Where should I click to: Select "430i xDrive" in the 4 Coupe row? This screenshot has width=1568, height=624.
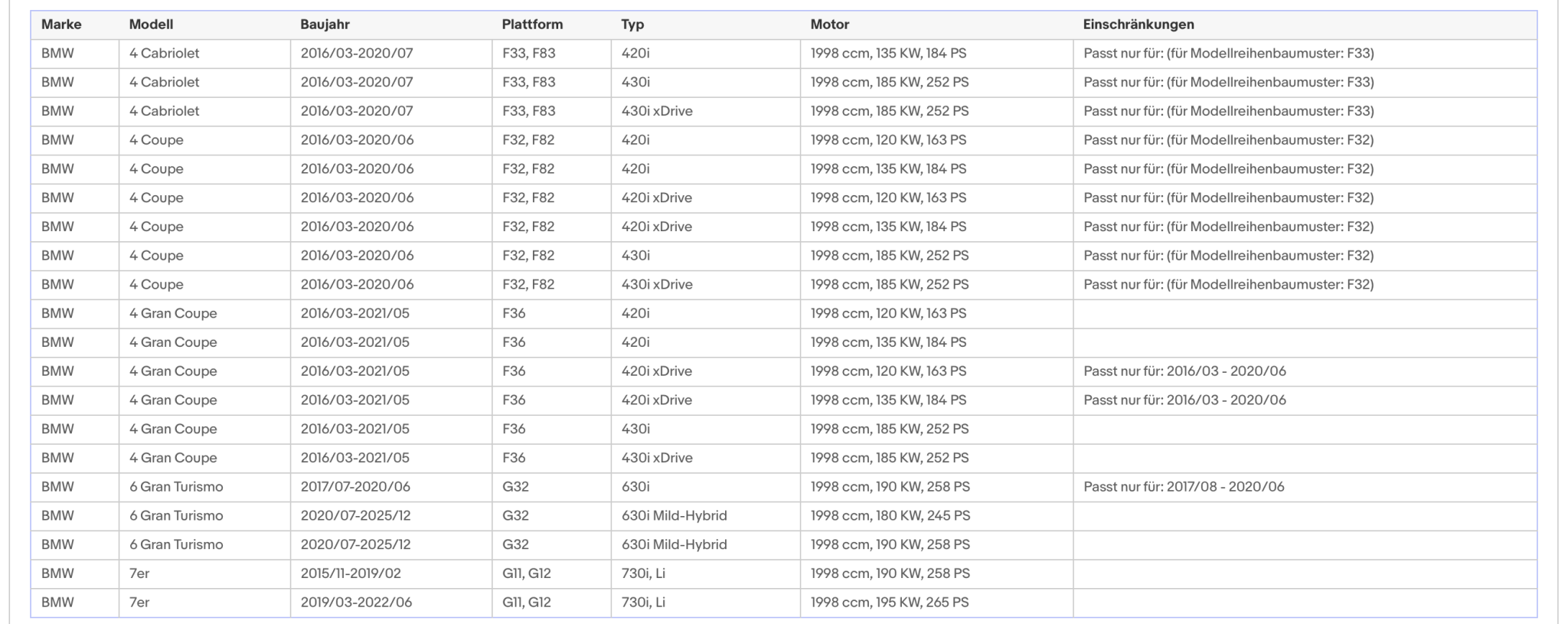pos(657,285)
